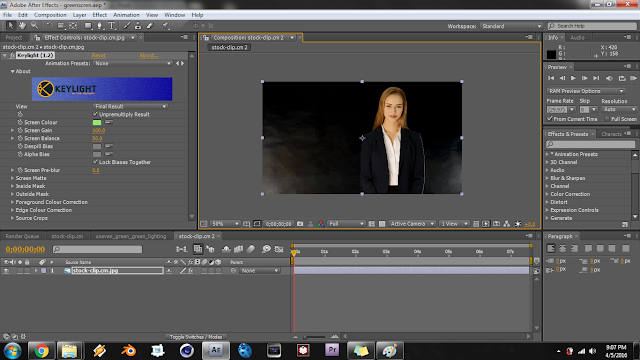Select the Rectangle mask tool
Image resolution: width=640 pixels, height=360 pixels.
[x=88, y=26]
